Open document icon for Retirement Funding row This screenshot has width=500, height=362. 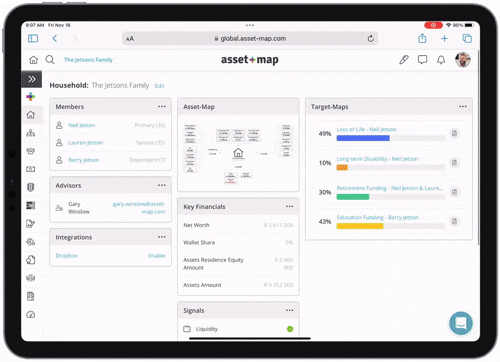[x=454, y=192]
